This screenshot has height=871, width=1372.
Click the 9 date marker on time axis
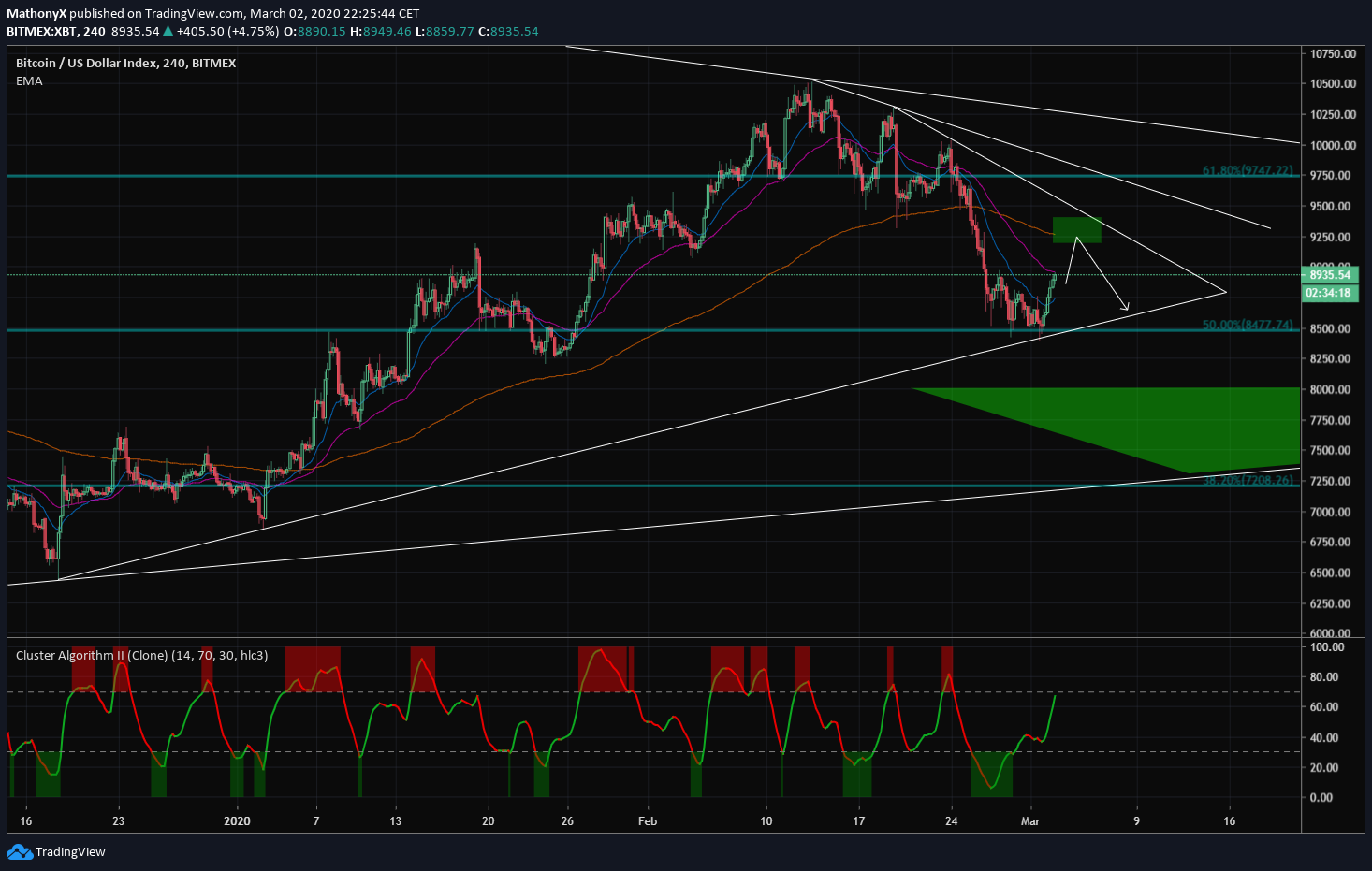point(1137,821)
